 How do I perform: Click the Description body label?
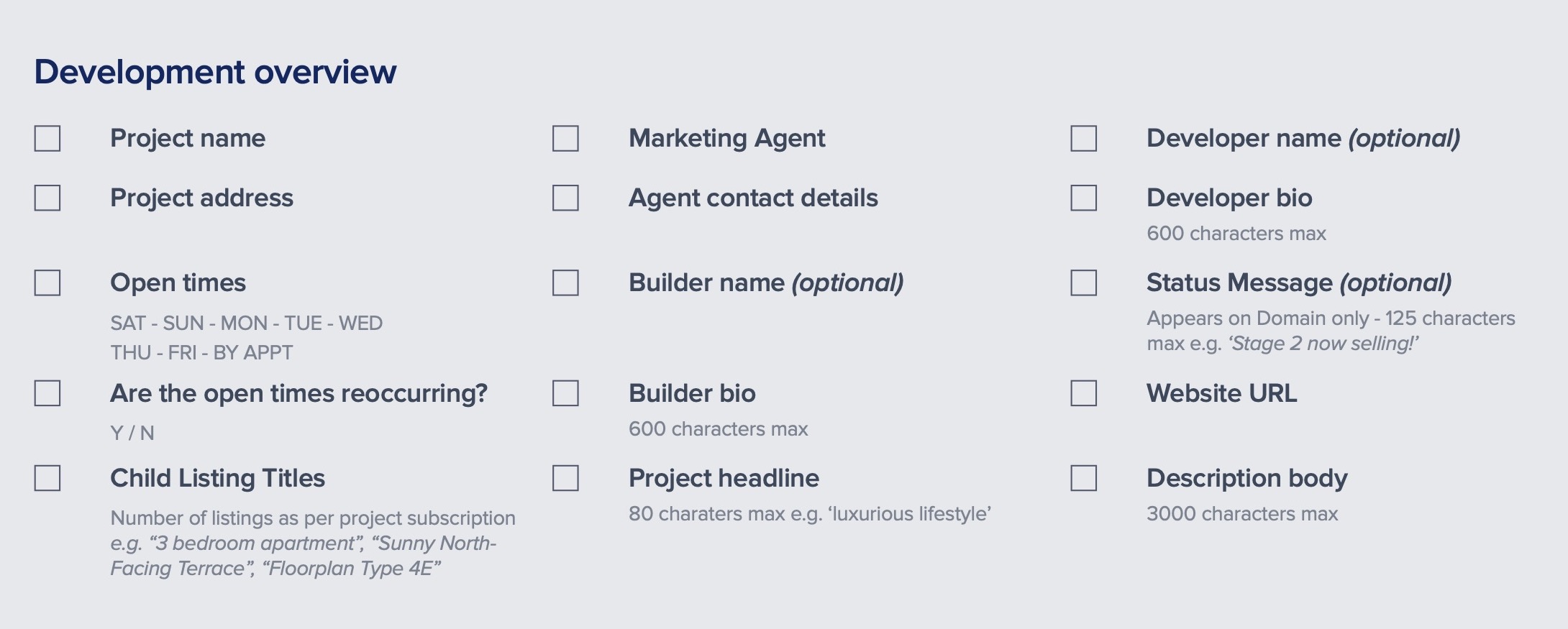pos(1246,479)
